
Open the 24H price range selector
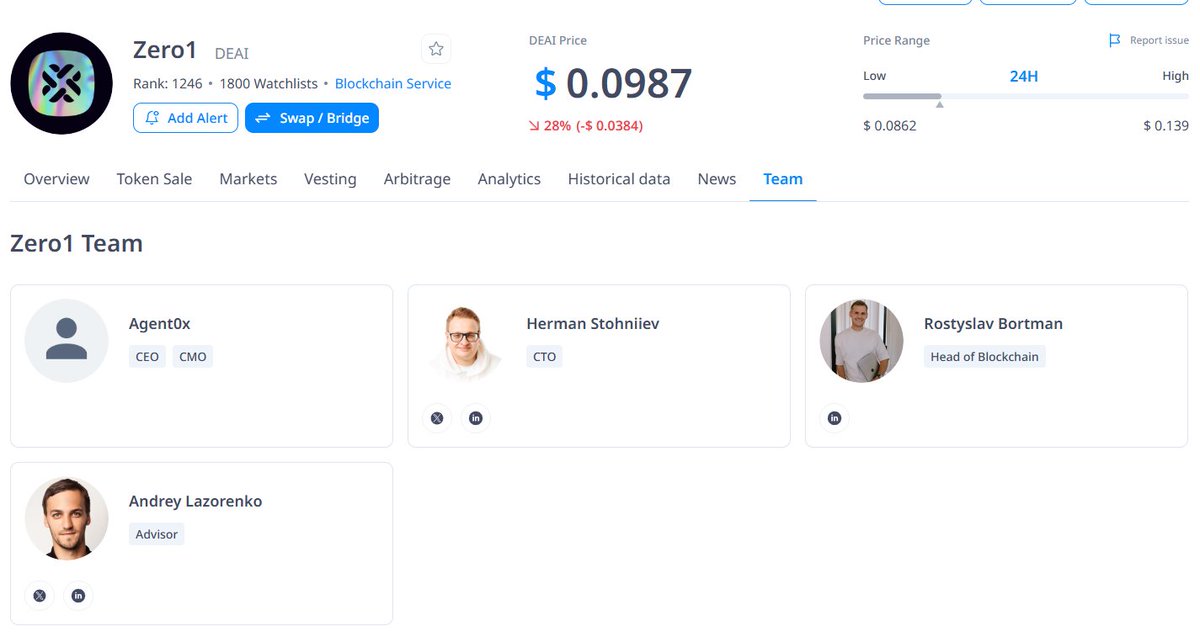click(1024, 76)
